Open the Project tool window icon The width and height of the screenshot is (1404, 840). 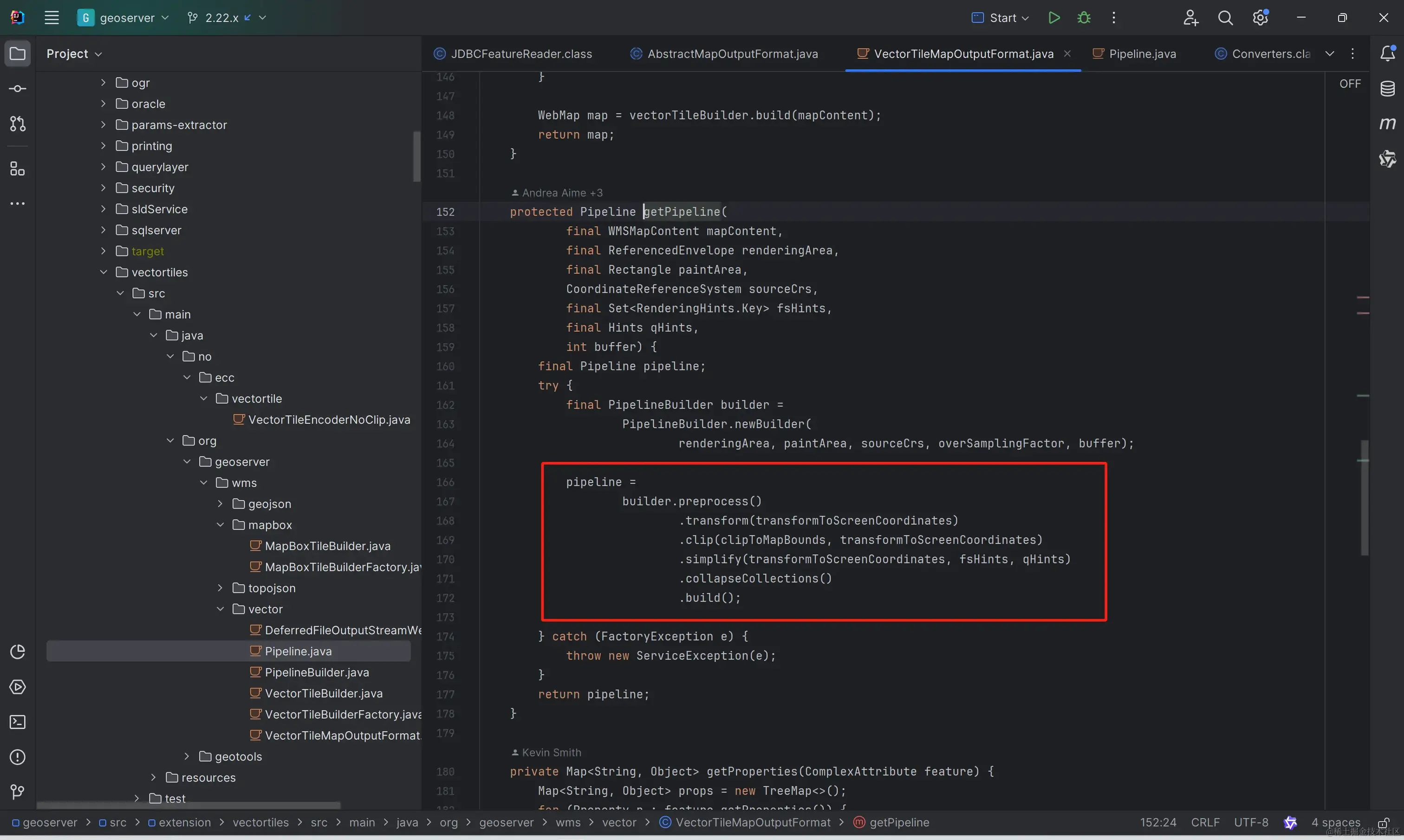coord(18,54)
